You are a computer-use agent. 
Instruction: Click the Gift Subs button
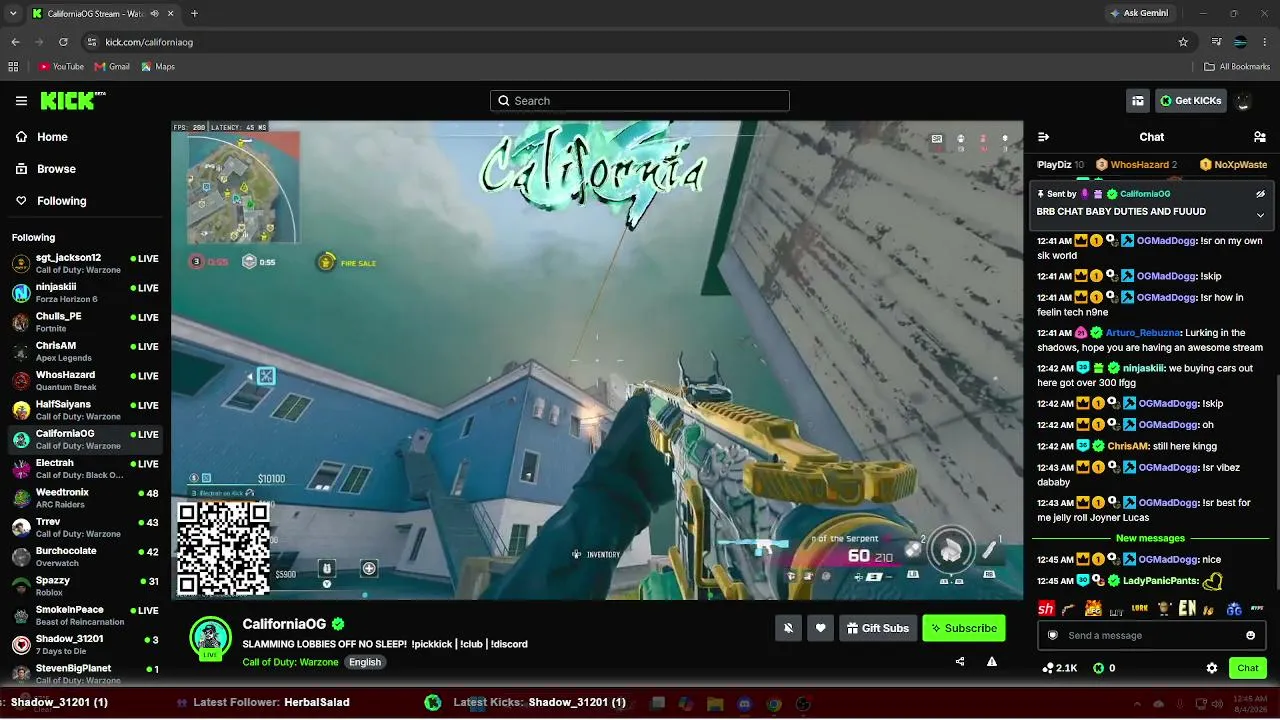pos(878,628)
